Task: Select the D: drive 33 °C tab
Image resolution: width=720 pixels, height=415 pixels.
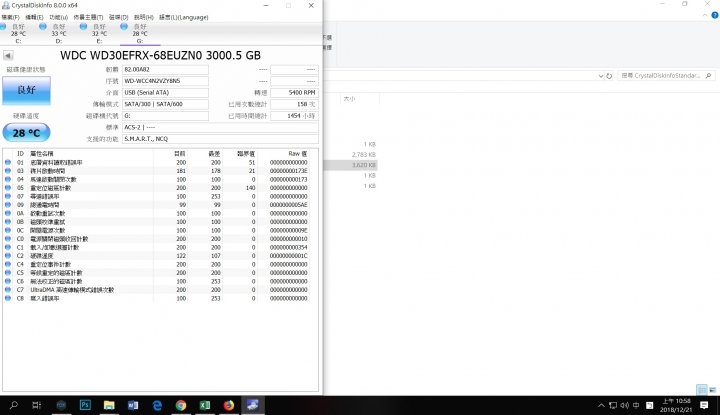Action: click(x=57, y=34)
